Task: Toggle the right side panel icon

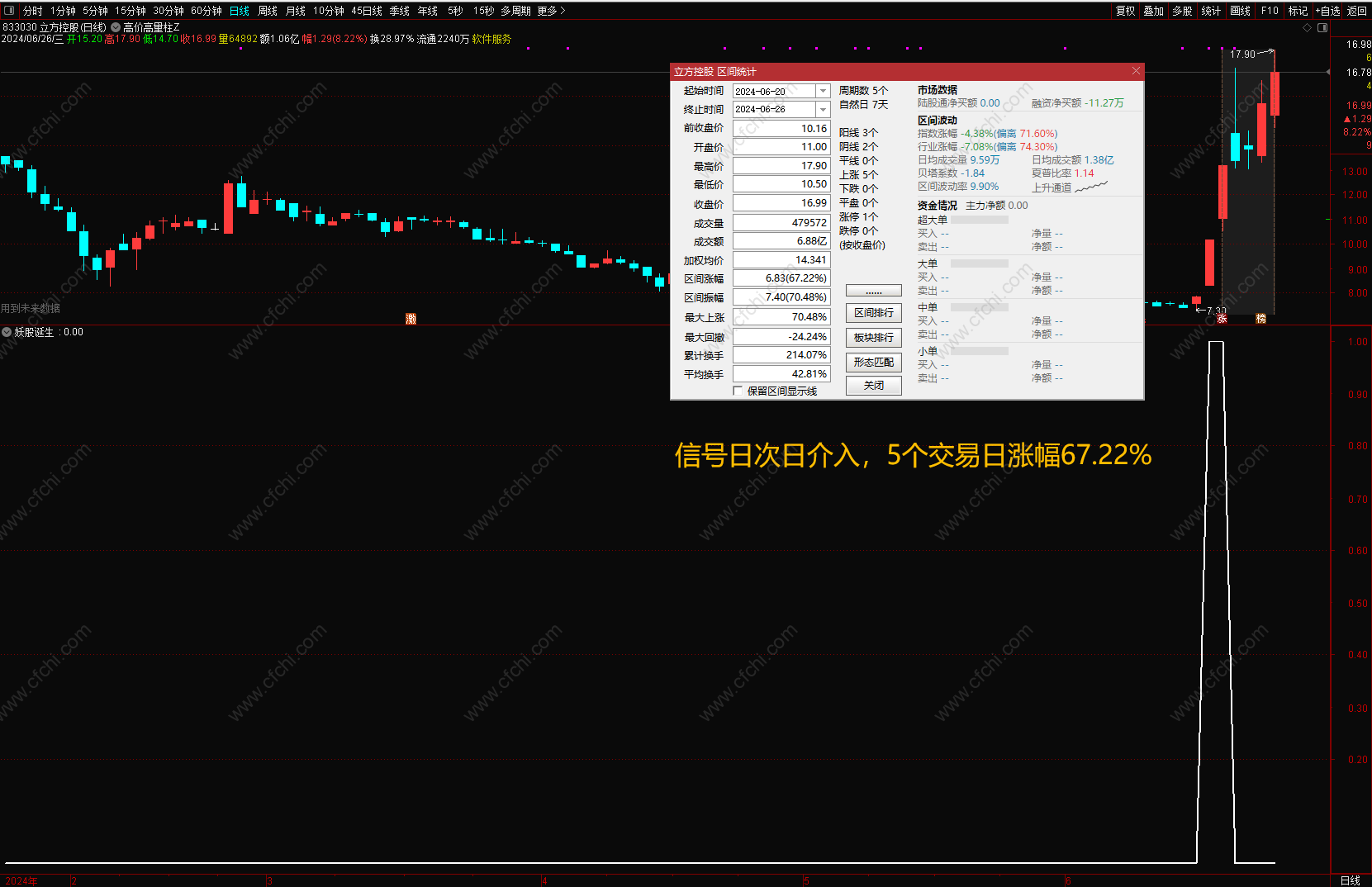Action: click(x=1322, y=27)
